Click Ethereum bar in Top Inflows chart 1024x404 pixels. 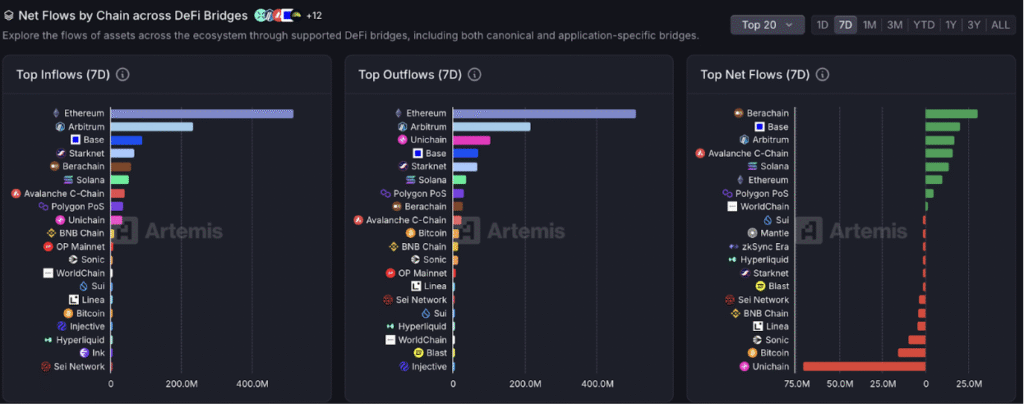click(202, 114)
